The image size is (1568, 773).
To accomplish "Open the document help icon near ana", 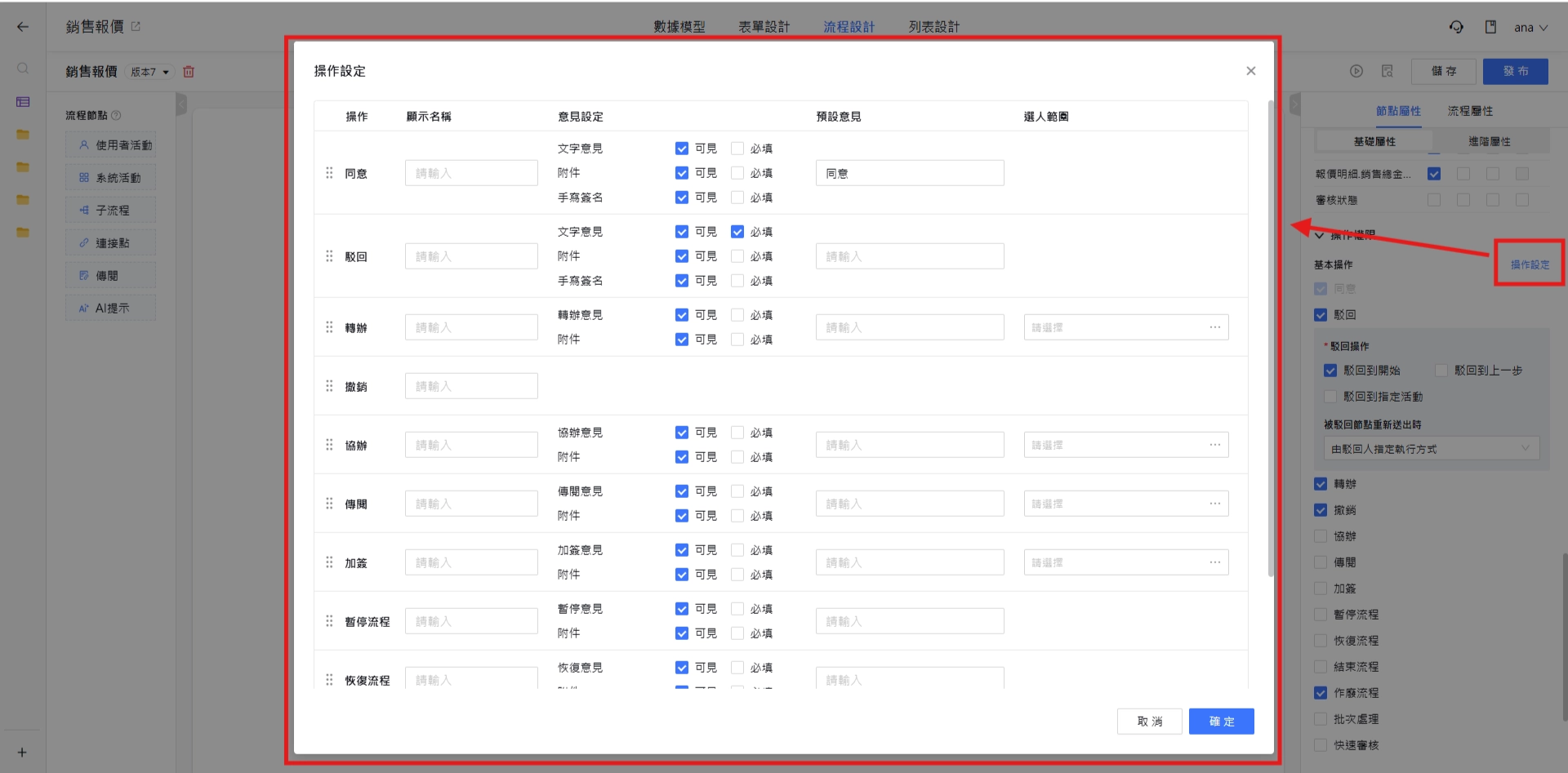I will pyautogui.click(x=1490, y=27).
